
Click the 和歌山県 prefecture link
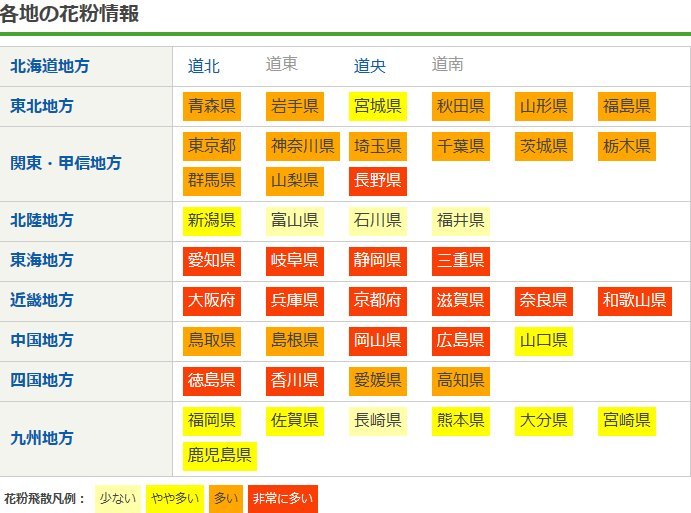pos(636,300)
